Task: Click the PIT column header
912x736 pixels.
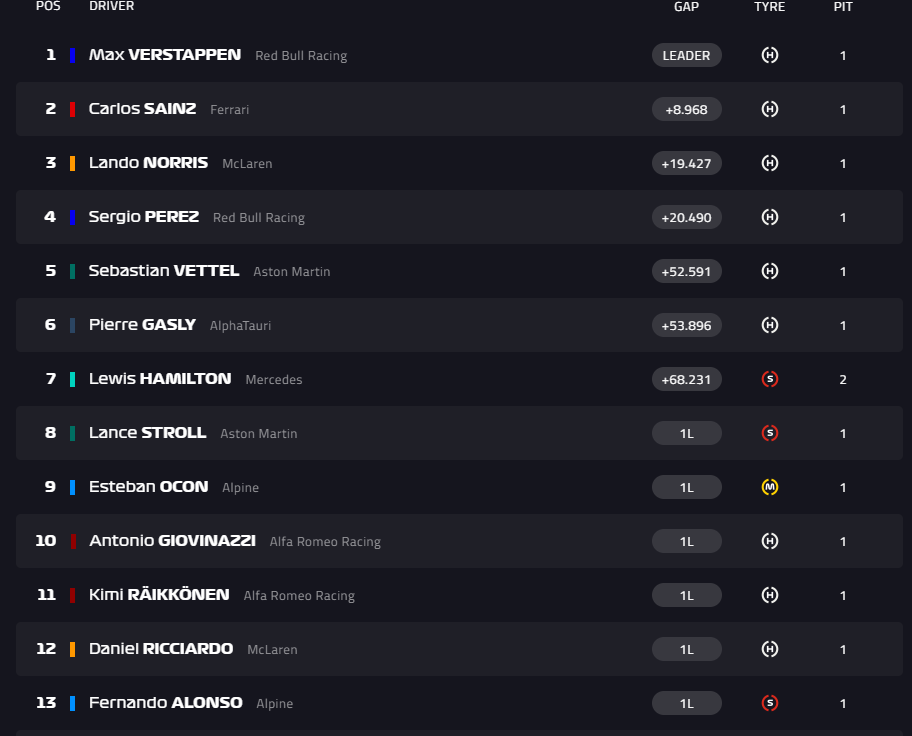Action: coord(843,6)
